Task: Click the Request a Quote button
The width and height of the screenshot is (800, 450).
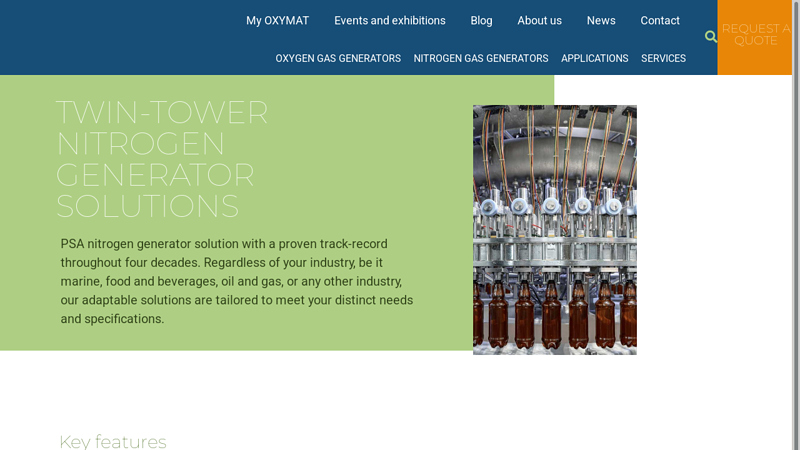Action: tap(755, 37)
